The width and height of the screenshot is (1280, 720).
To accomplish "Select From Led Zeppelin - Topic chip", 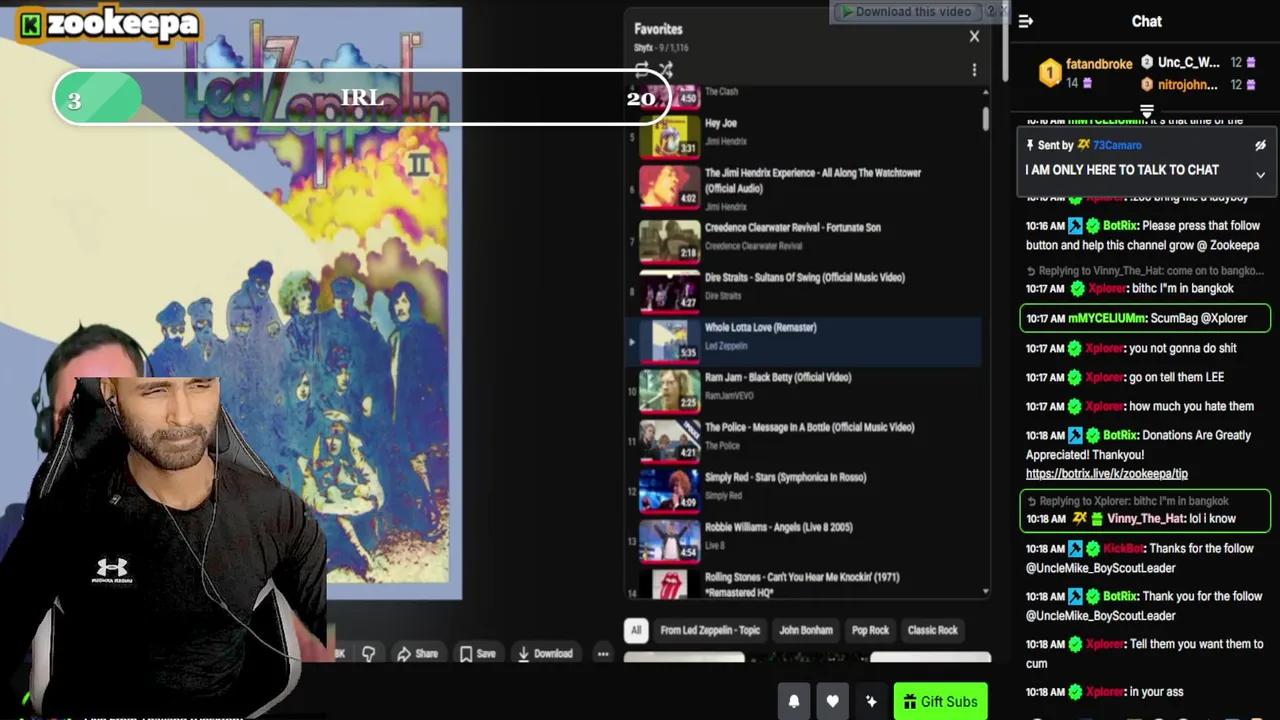I will click(710, 630).
